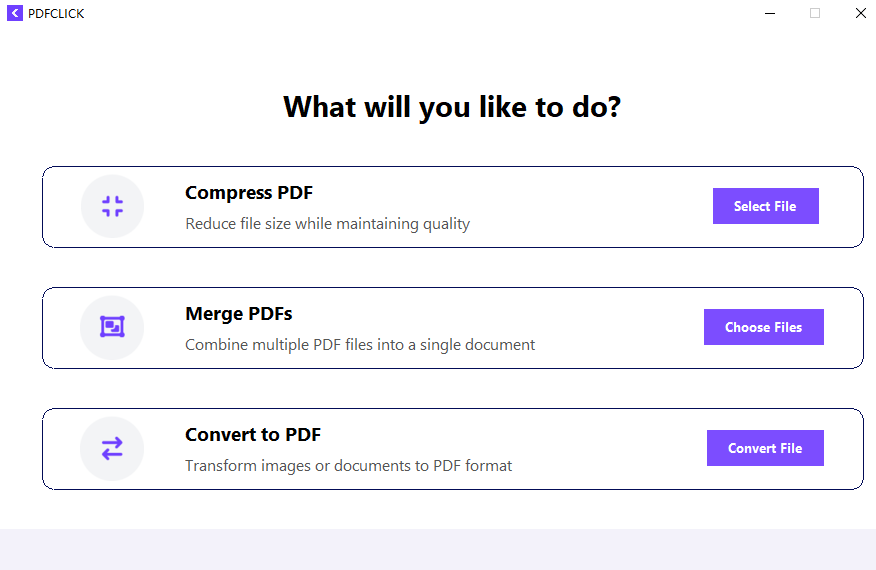Click the "Transform images or documents" description

click(x=348, y=466)
